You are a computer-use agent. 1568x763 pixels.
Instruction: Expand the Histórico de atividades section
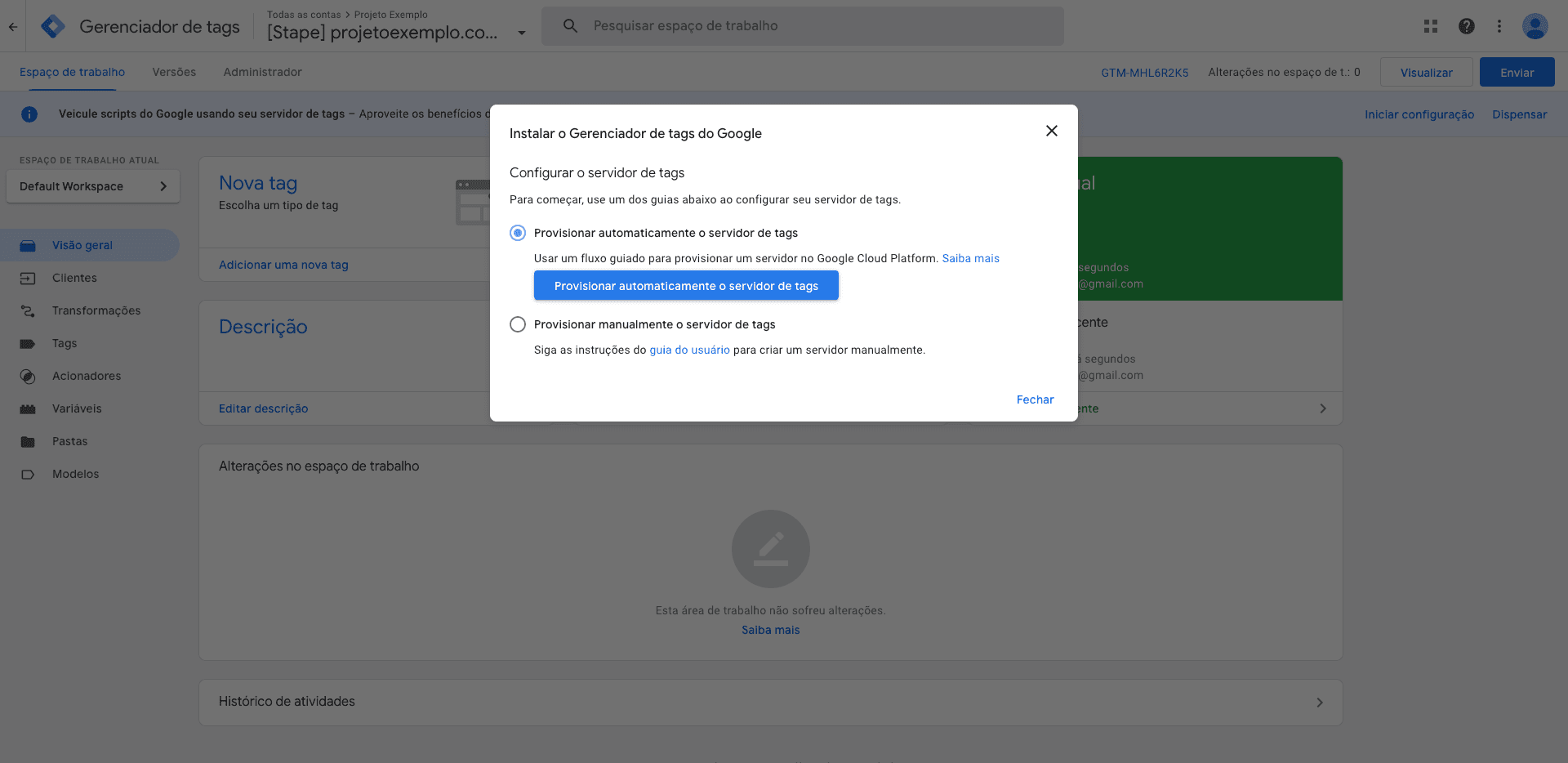coord(771,703)
